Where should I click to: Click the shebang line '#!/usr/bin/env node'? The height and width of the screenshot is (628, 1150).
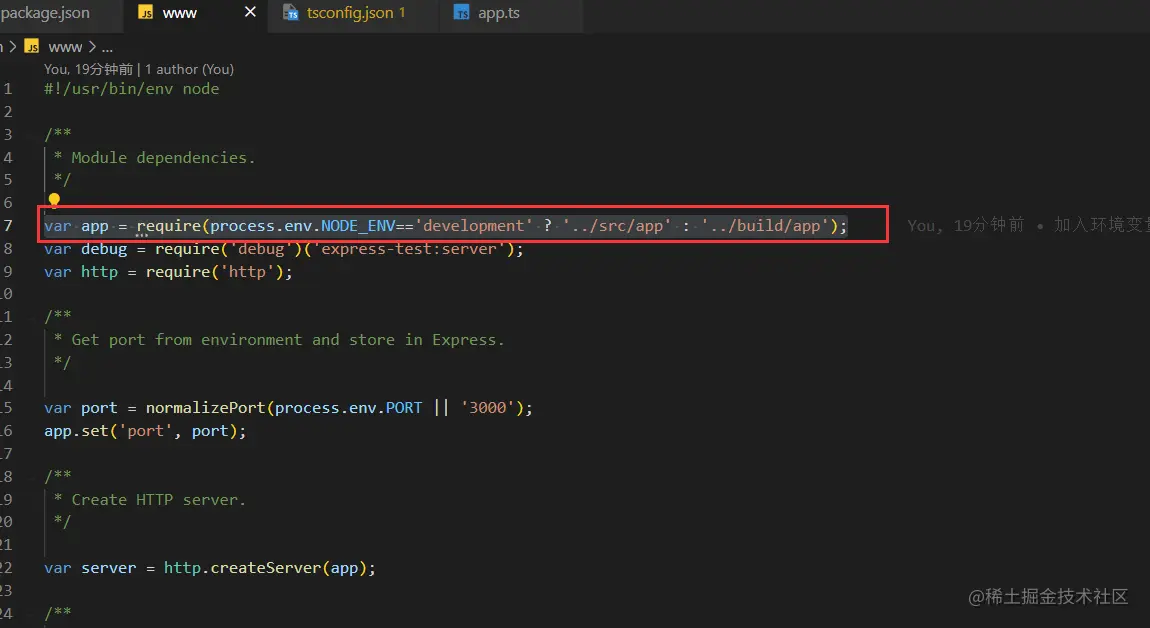(x=131, y=89)
